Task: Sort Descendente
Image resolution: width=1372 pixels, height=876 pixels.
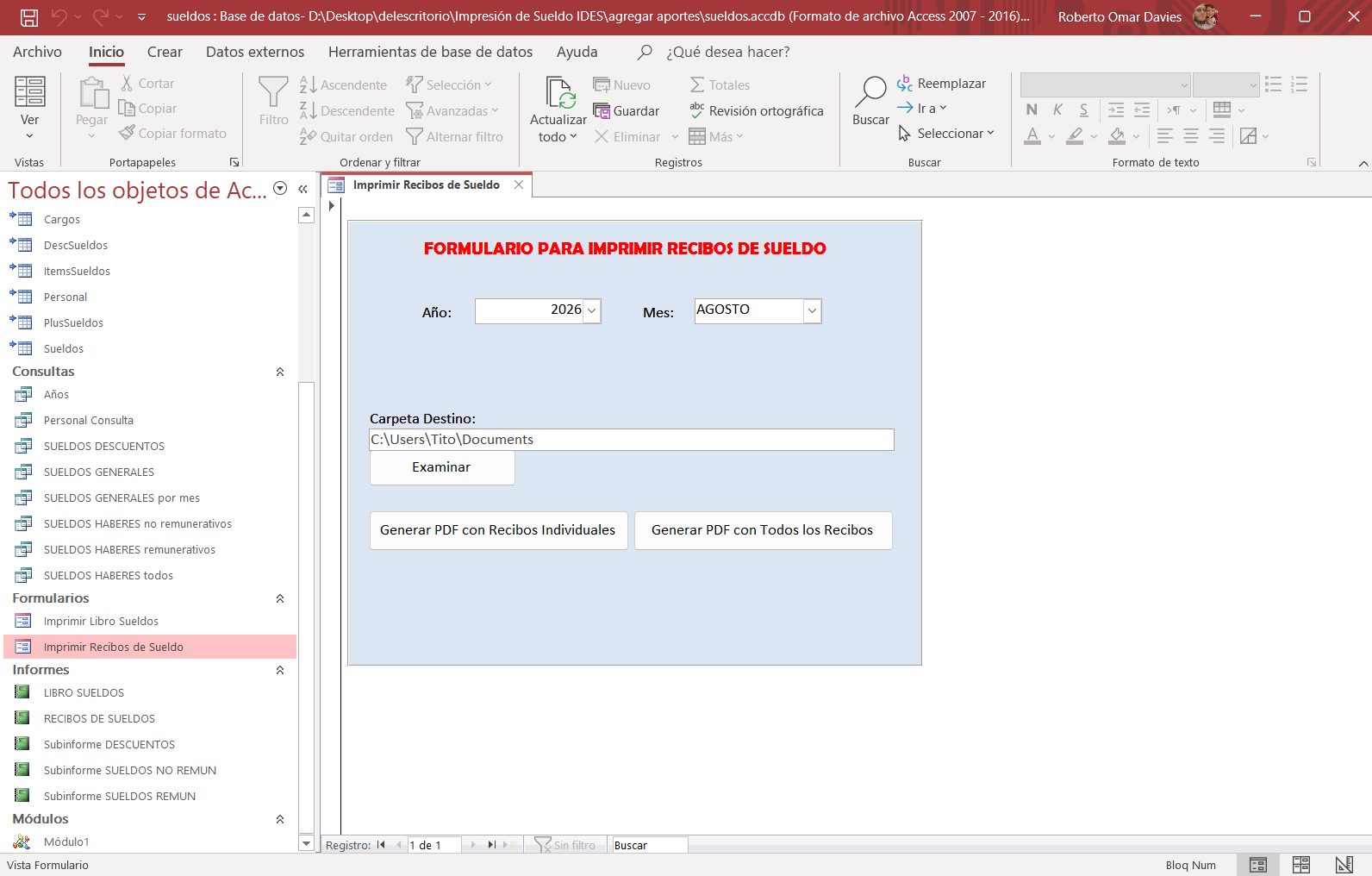Action: [x=347, y=110]
